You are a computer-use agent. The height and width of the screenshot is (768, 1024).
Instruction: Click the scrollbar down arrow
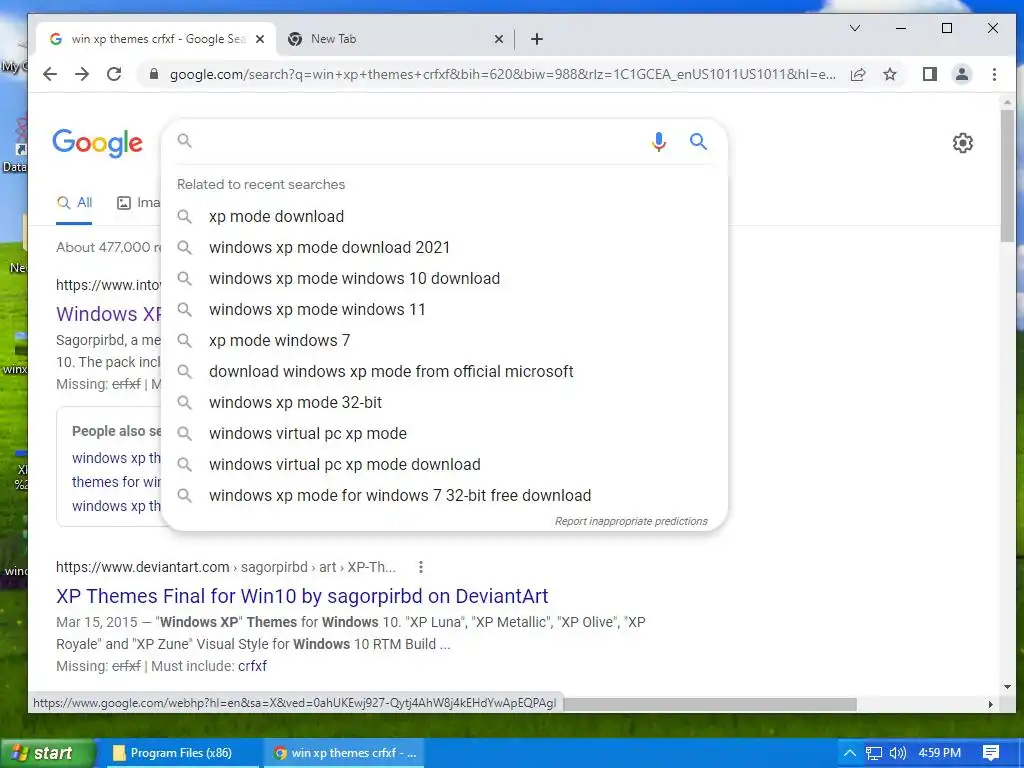pos(1007,687)
